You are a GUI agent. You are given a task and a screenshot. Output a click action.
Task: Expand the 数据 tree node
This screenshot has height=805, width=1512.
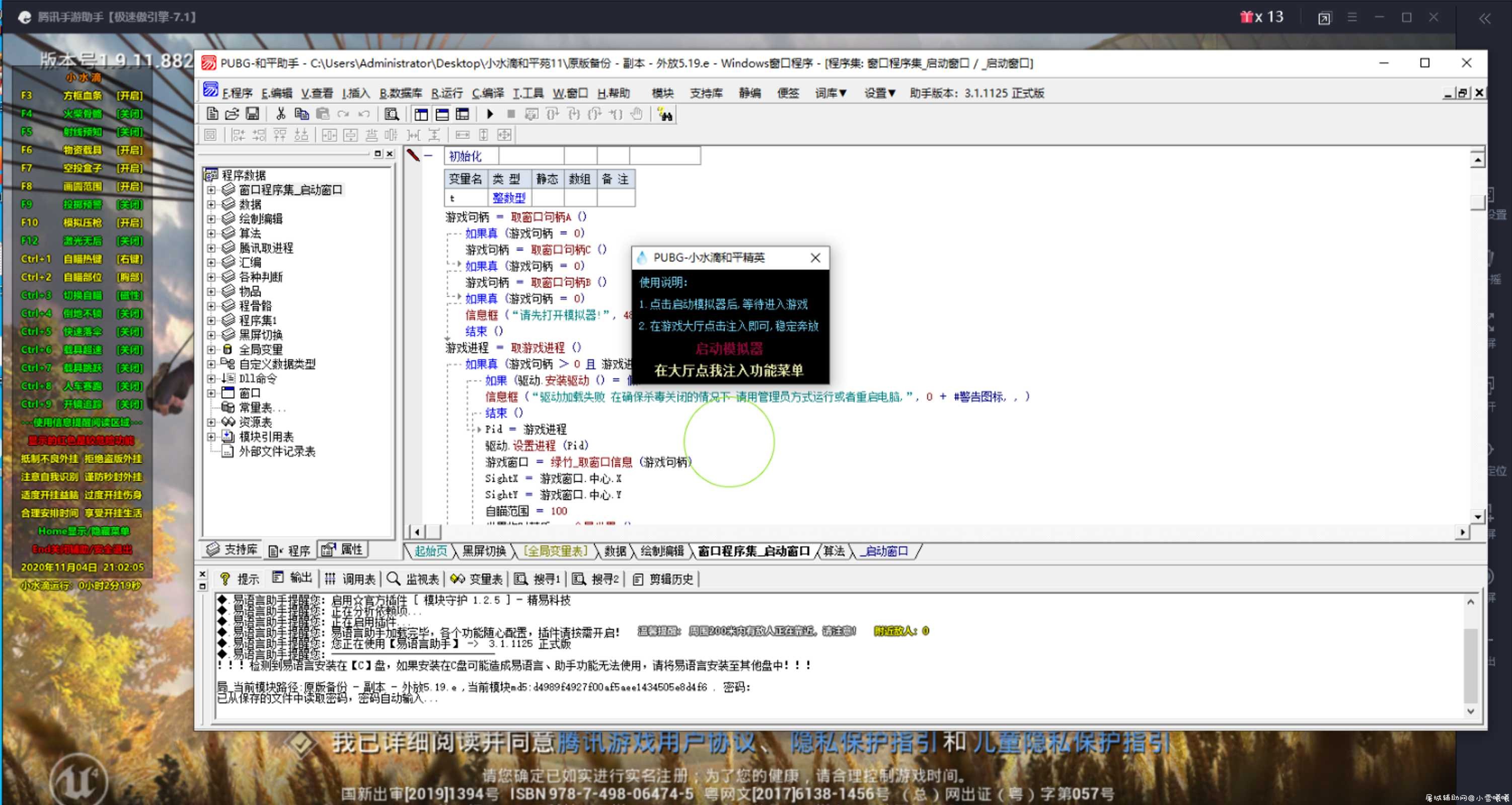pyautogui.click(x=211, y=204)
